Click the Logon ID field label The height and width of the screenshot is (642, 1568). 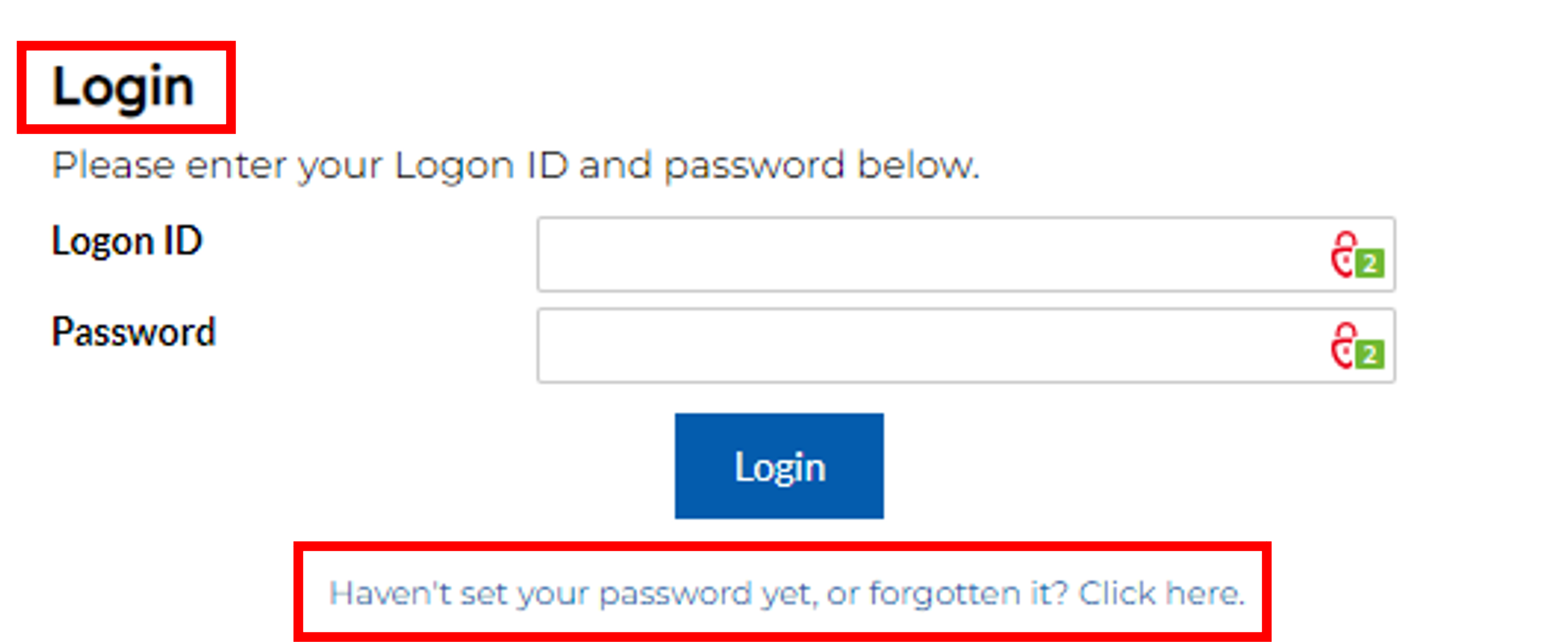[x=127, y=241]
